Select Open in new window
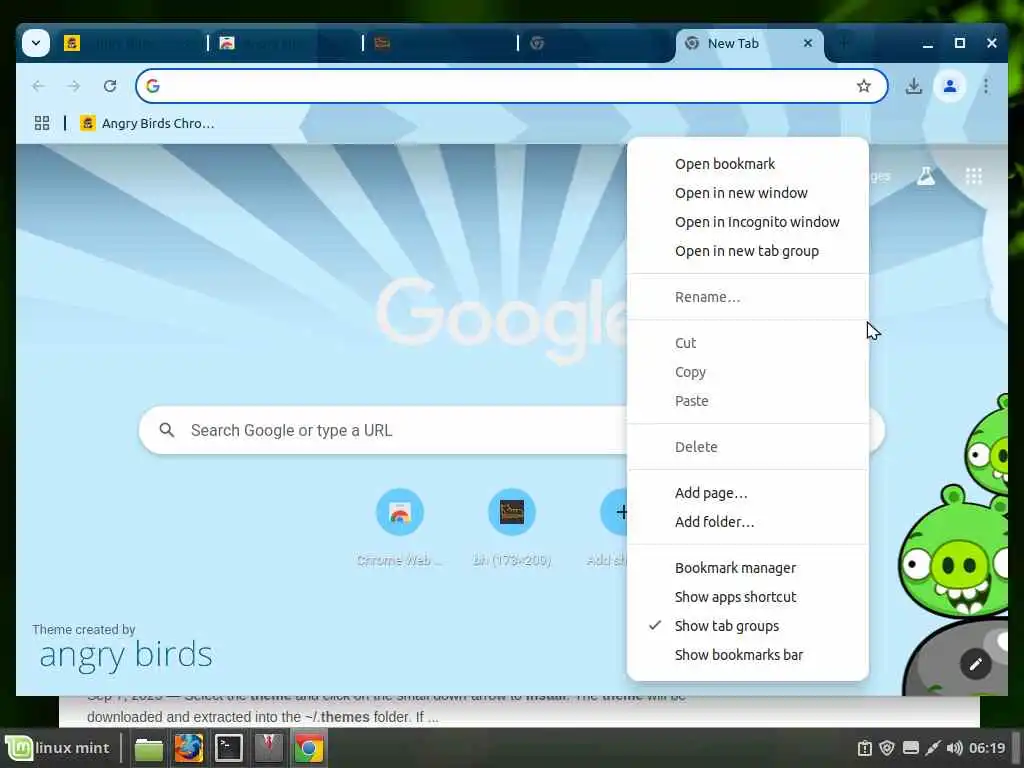 (x=747, y=193)
